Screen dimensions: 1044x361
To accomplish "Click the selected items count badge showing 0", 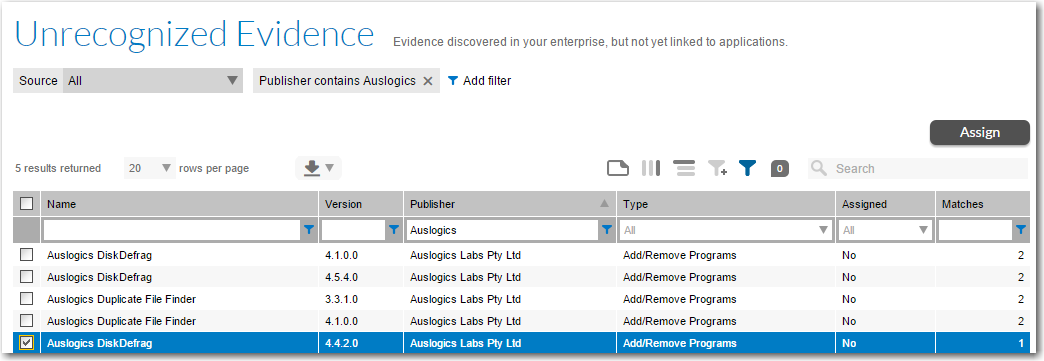I will 780,169.
